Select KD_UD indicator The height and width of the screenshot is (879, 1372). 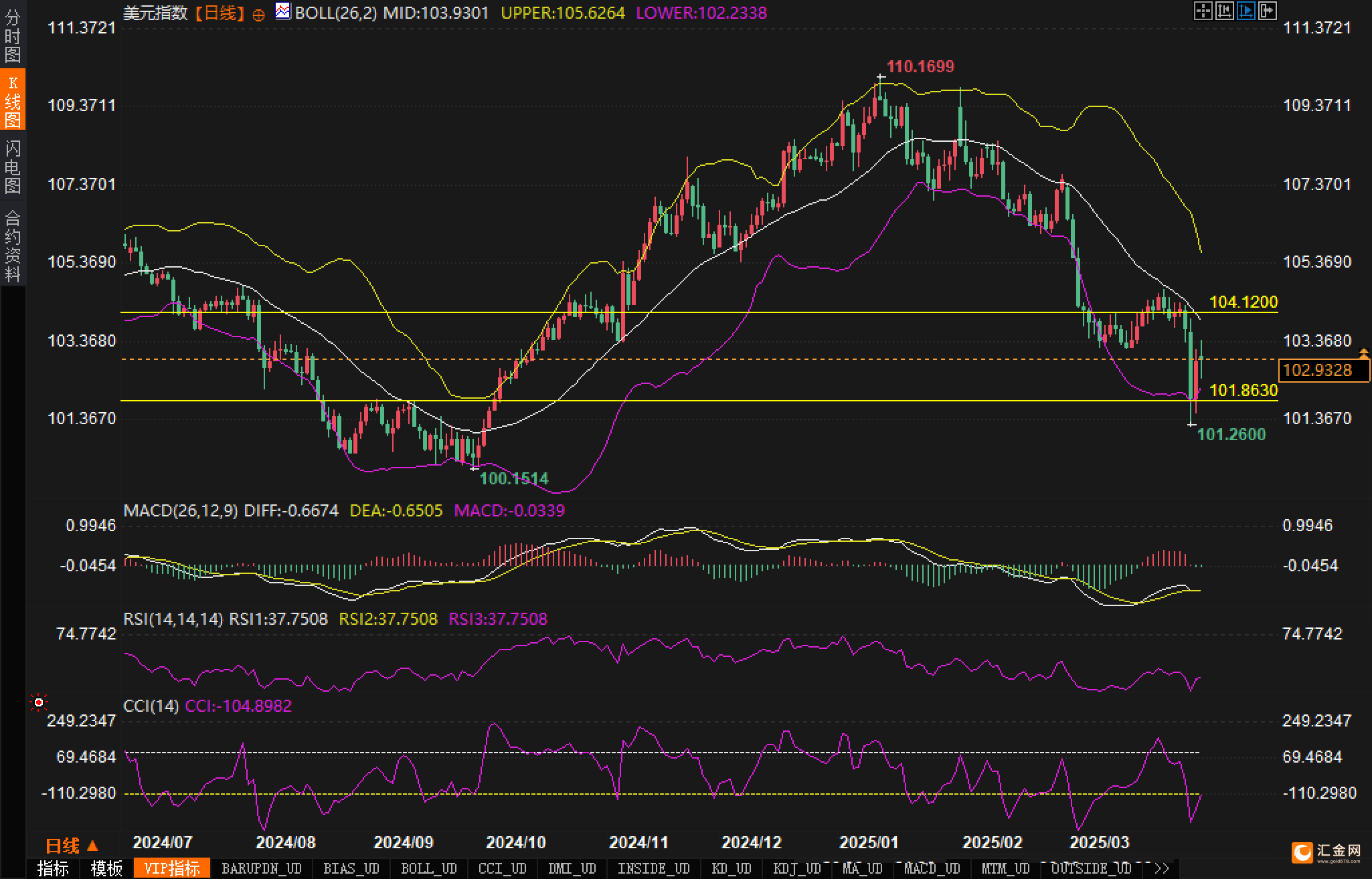coord(733,868)
